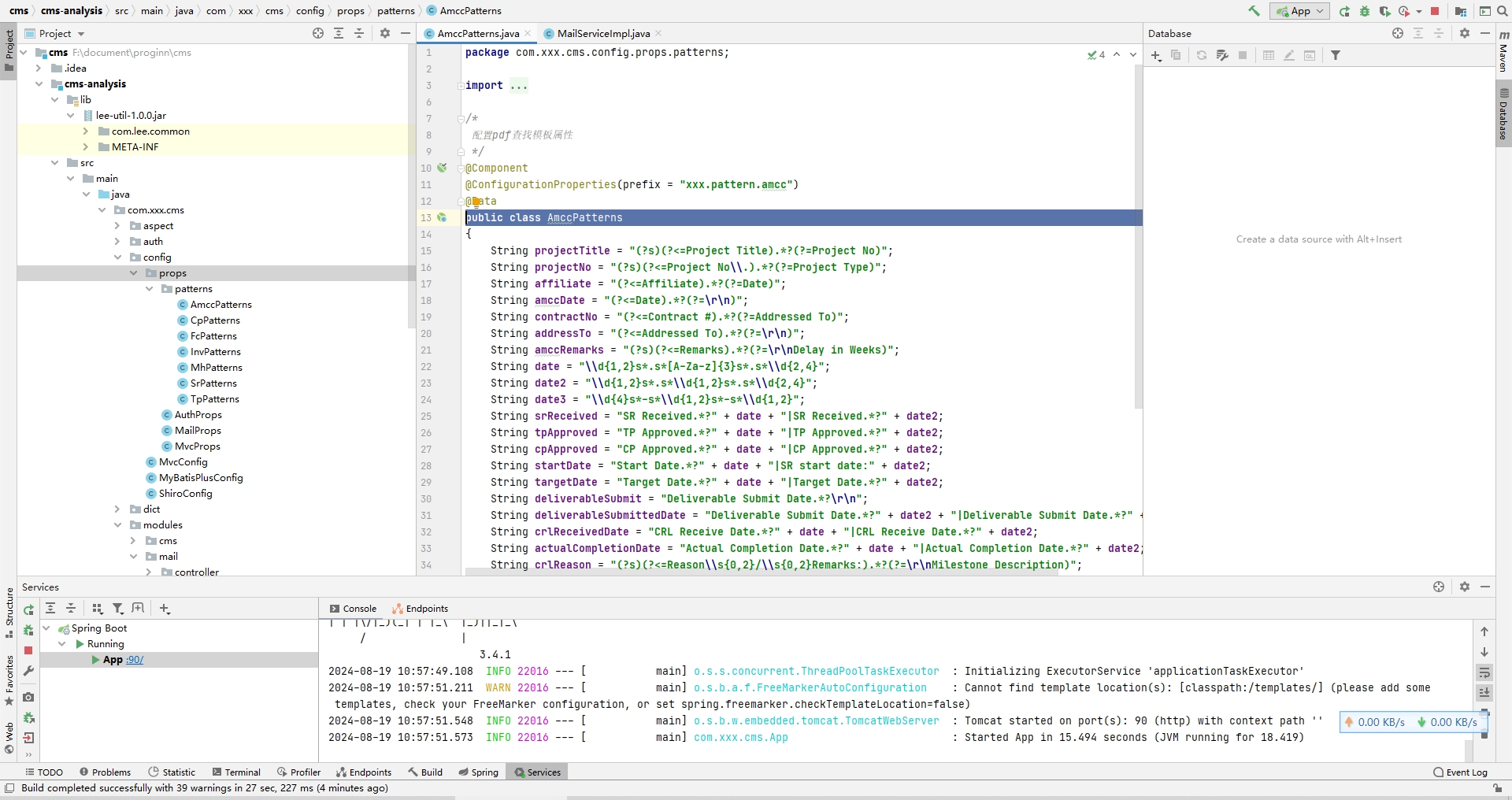Viewport: 1512px width, 800px height.
Task: Open Project panel options gear
Action: 385,33
